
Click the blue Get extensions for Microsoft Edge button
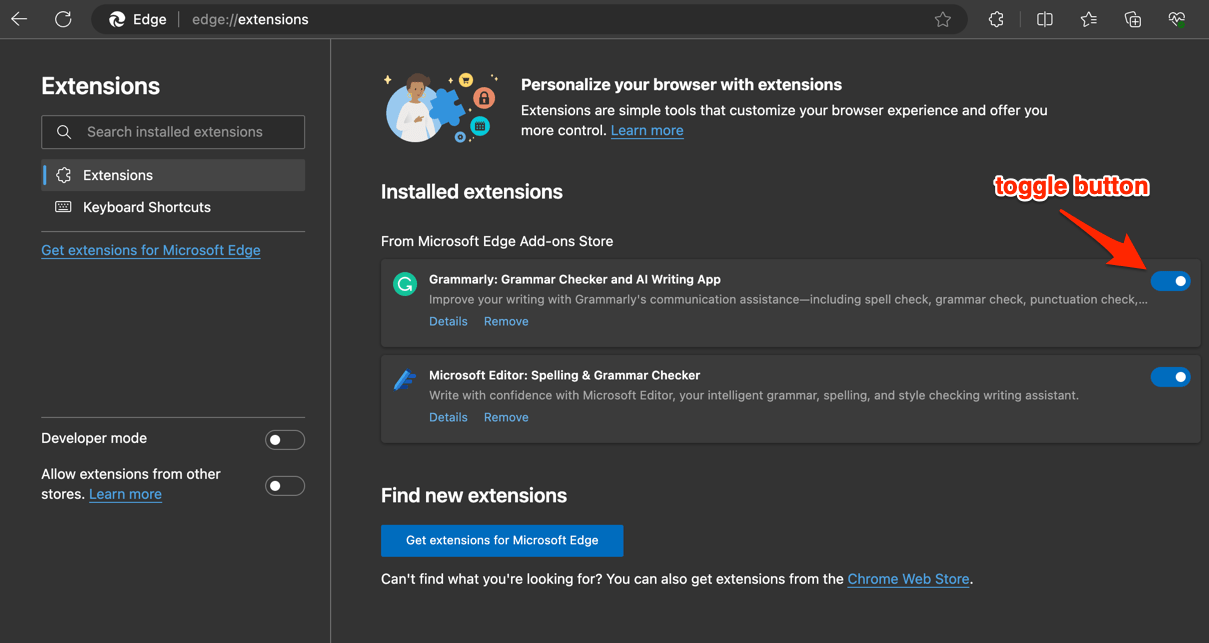502,540
